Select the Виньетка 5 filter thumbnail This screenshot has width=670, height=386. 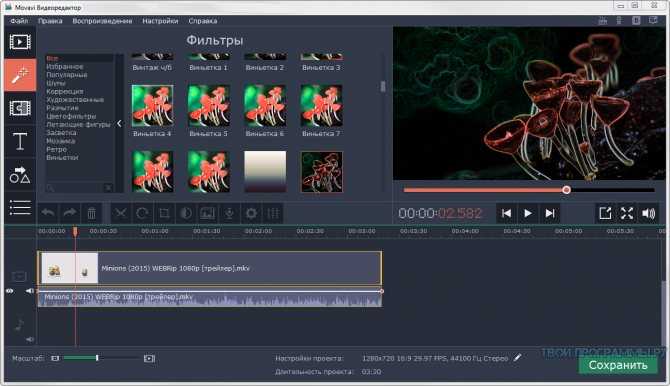209,110
